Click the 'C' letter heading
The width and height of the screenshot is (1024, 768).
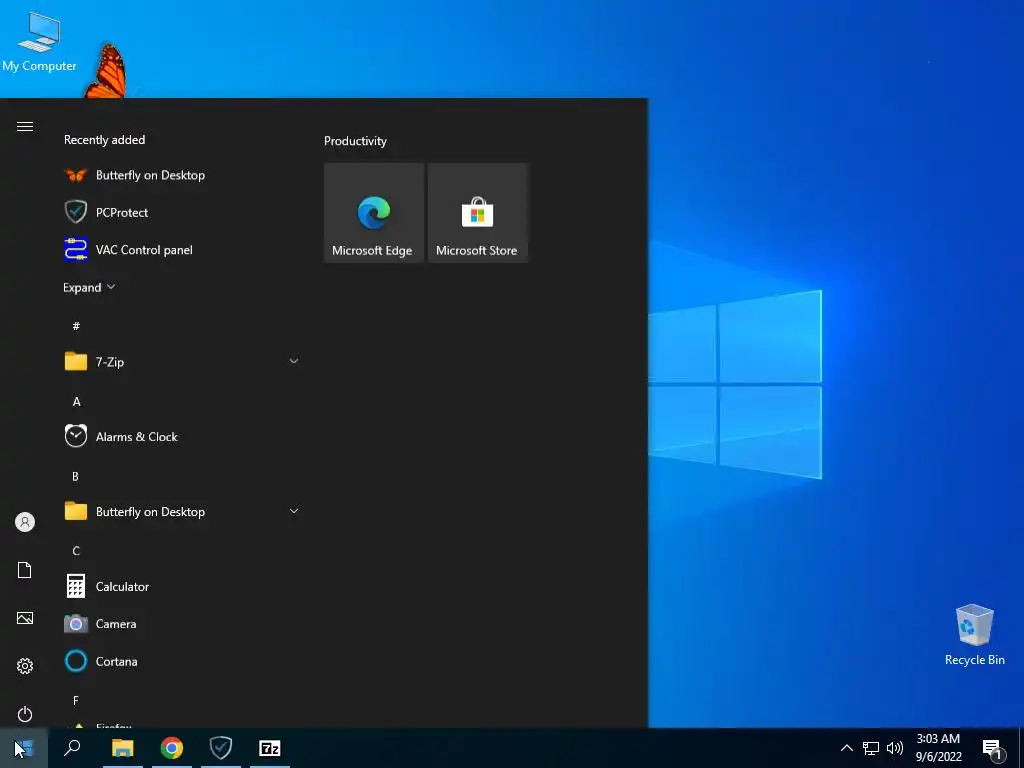(76, 551)
